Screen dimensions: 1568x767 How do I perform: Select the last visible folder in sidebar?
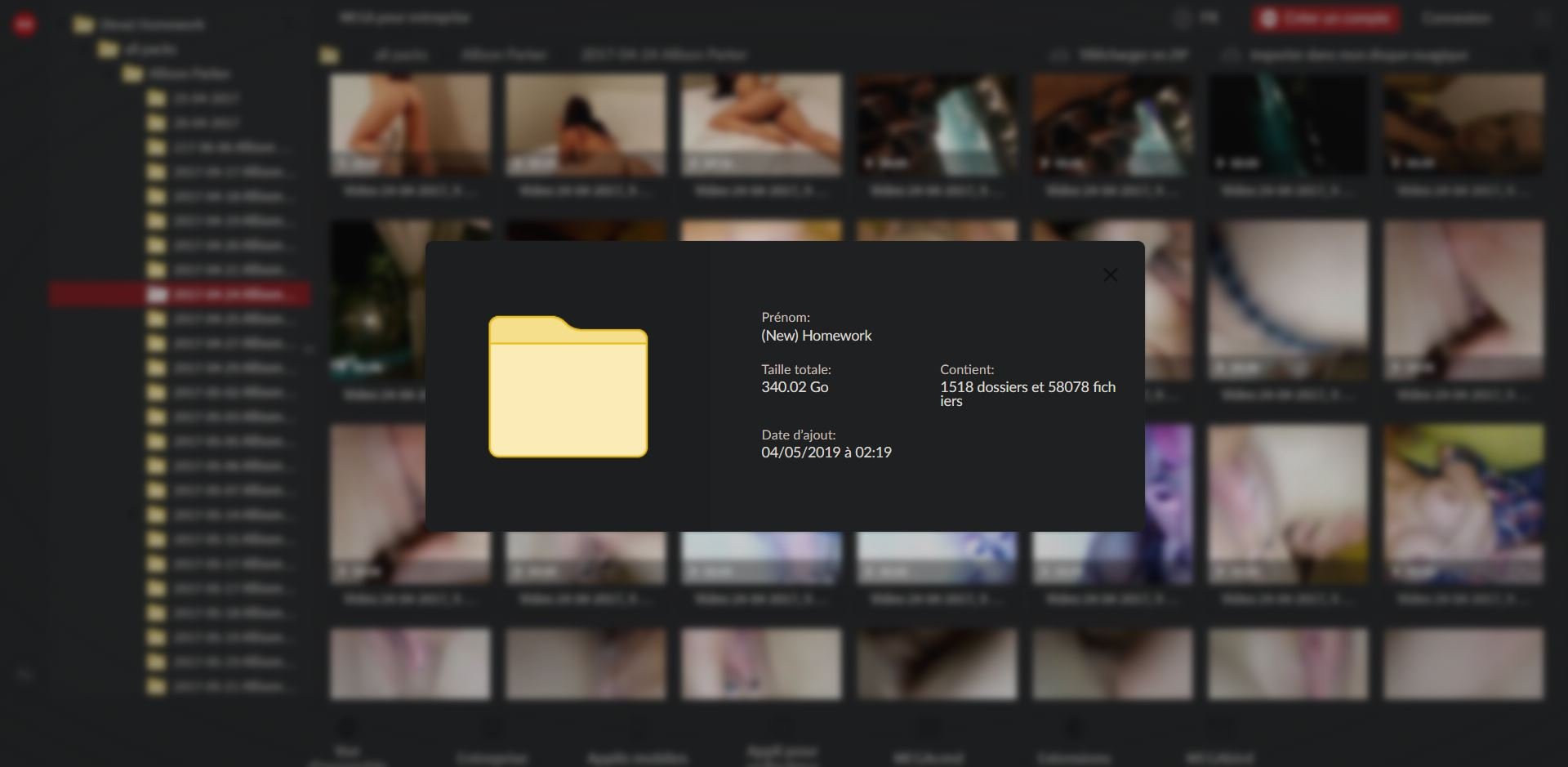[x=229, y=687]
